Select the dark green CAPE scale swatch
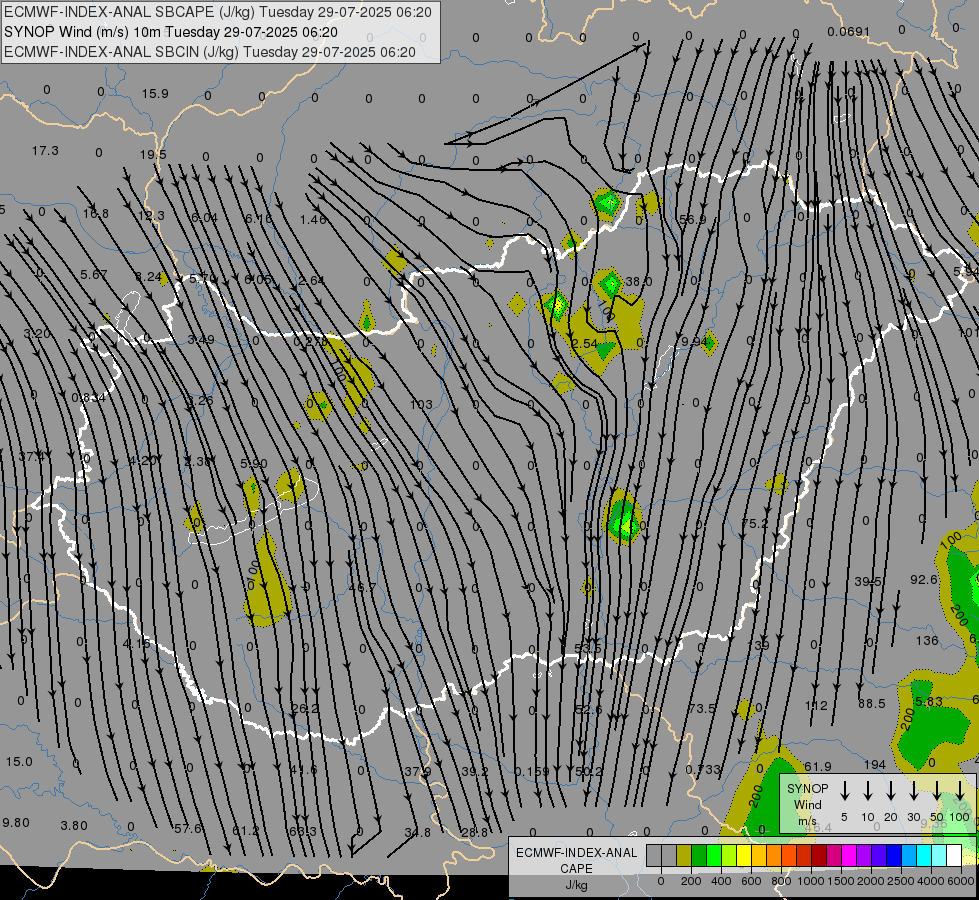Viewport: 979px width, 900px height. pos(699,856)
